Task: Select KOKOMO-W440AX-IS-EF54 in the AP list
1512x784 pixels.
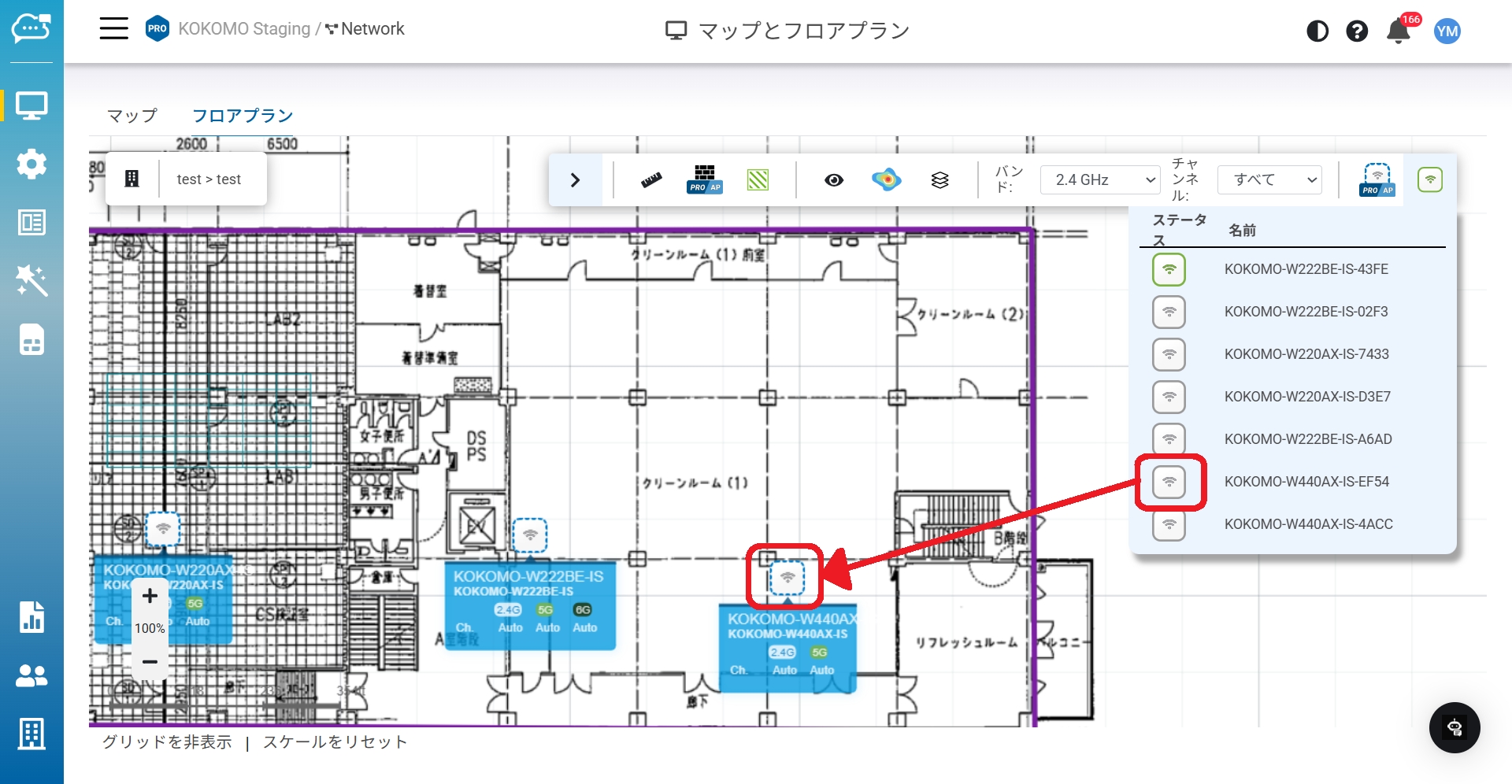Action: pyautogui.click(x=1306, y=482)
